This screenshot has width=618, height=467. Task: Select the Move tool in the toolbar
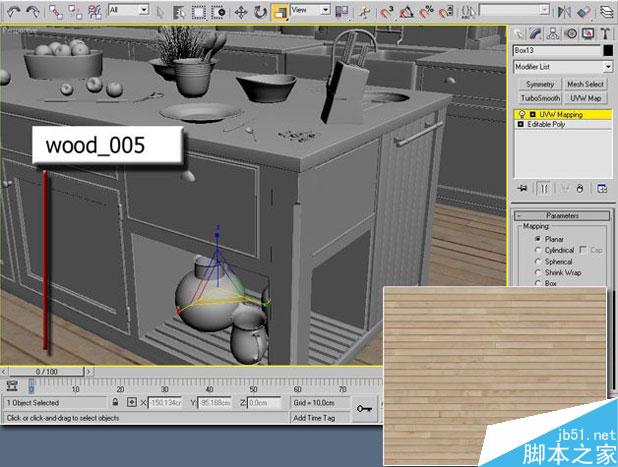(242, 12)
